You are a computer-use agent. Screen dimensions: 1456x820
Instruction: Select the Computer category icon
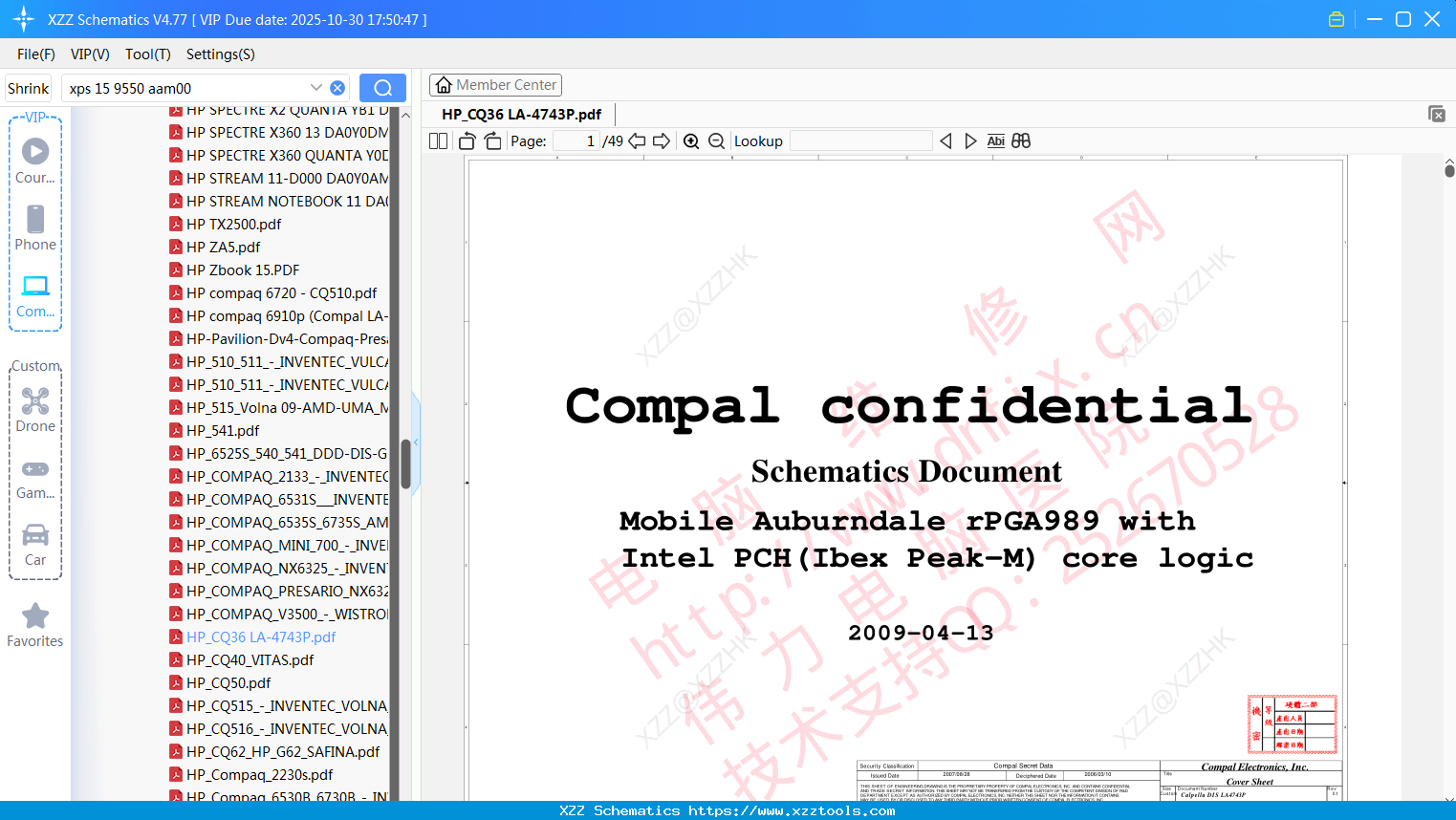[x=35, y=295]
